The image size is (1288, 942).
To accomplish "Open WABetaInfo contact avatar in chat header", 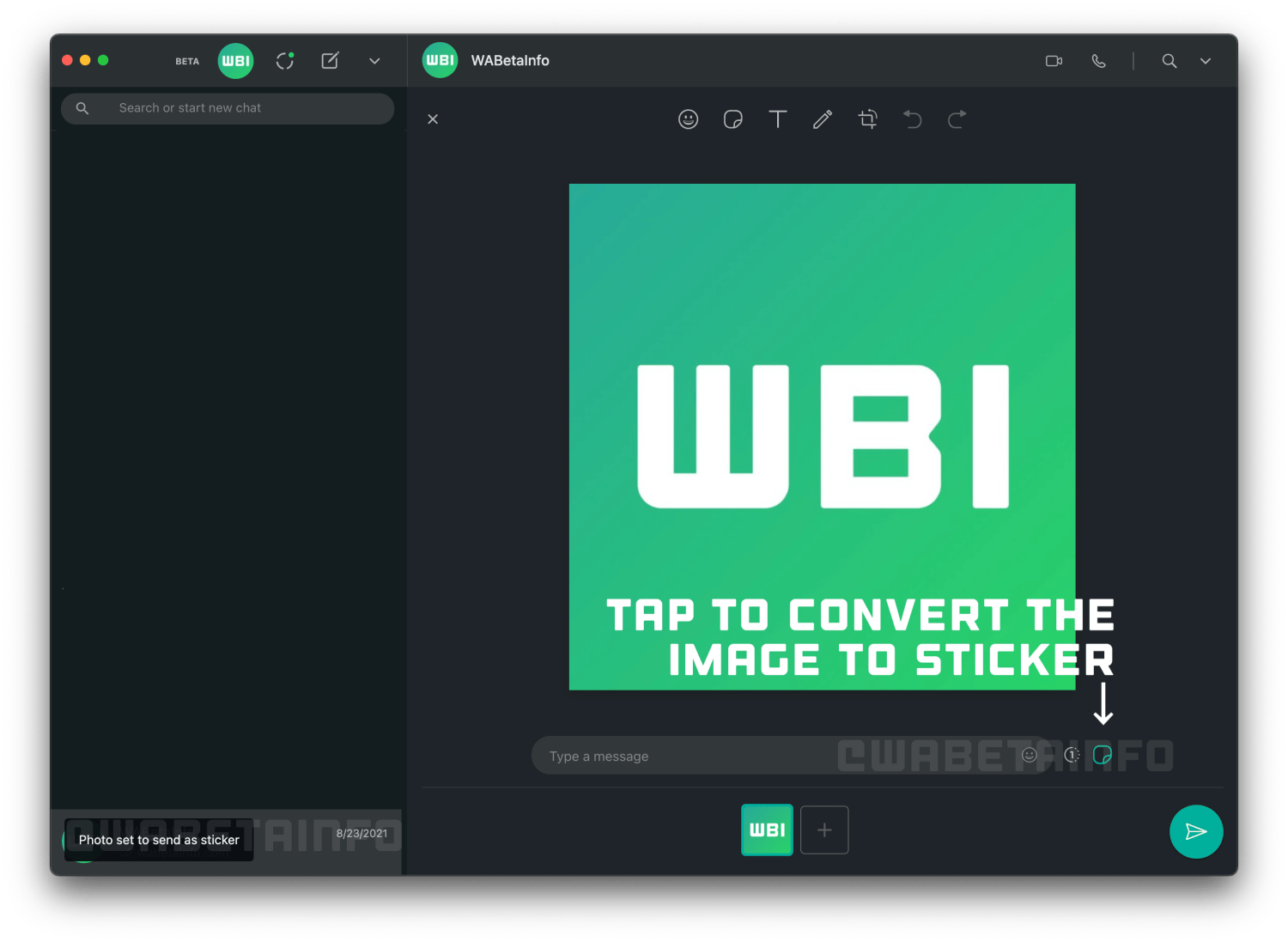I will pos(440,60).
